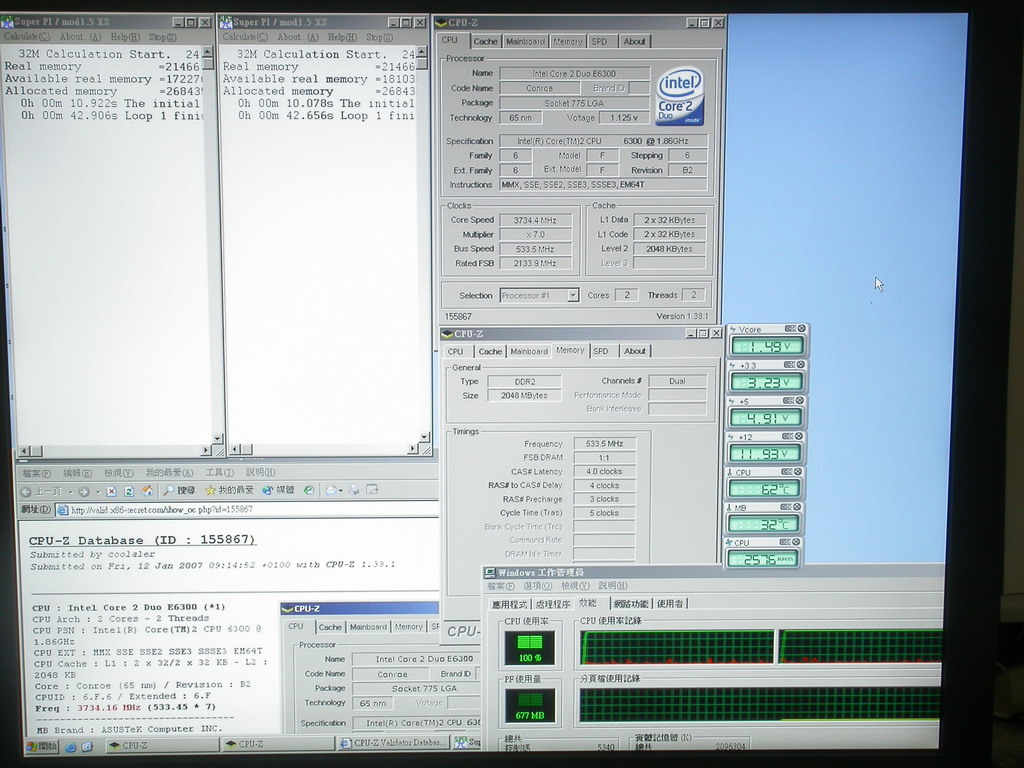This screenshot has width=1024, height=768.
Task: Click right Super PI horizontal scrollbar left arrow
Action: pyautogui.click(x=235, y=450)
